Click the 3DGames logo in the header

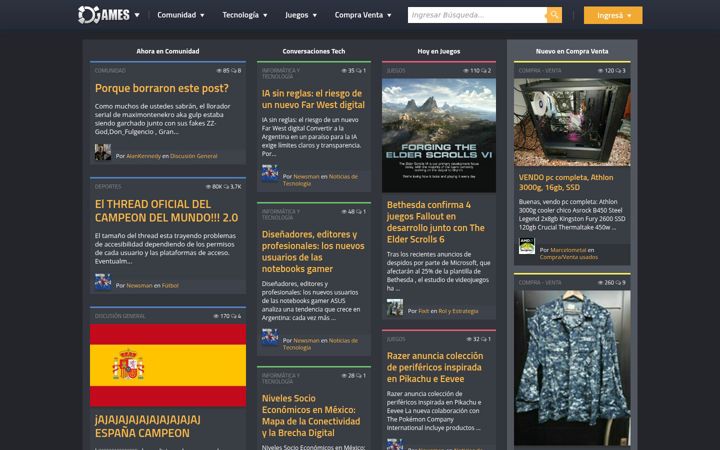tap(104, 15)
